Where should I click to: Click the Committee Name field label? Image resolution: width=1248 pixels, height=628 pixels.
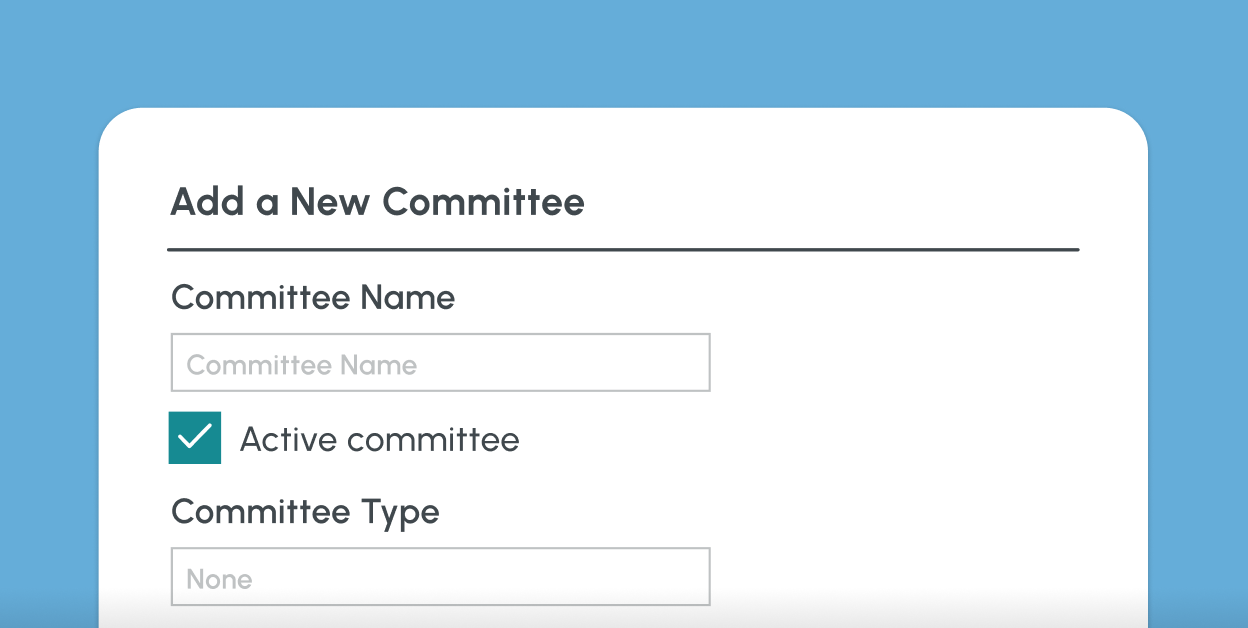pos(313,297)
